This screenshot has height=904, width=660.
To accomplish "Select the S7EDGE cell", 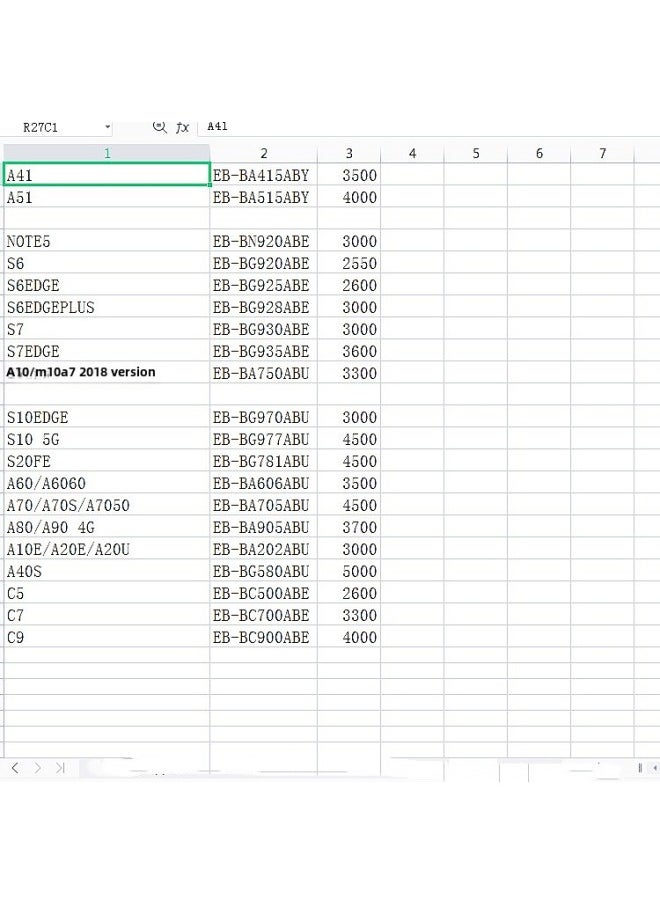I will (107, 351).
